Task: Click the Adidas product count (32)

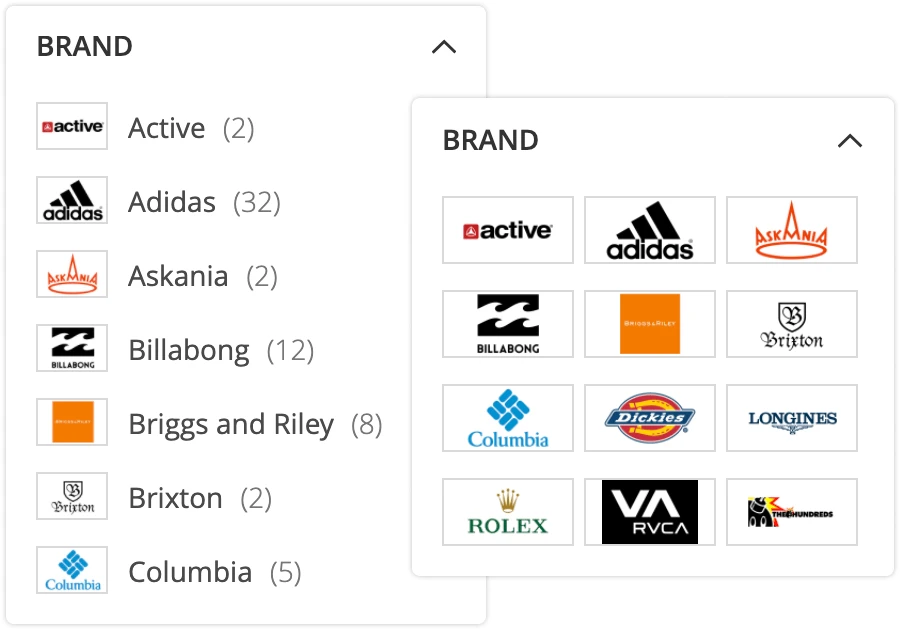Action: click(258, 201)
